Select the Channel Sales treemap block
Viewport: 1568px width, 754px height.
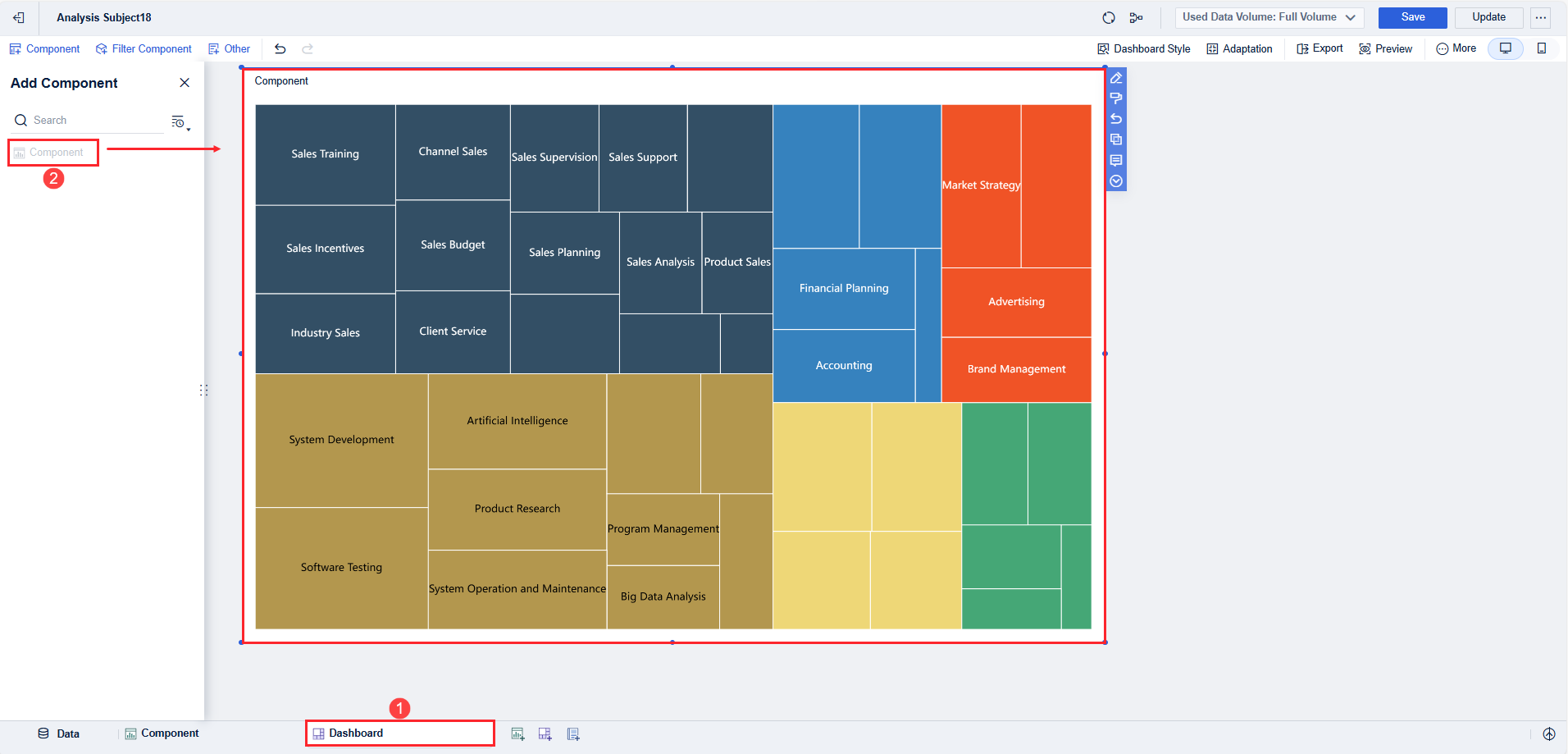453,152
